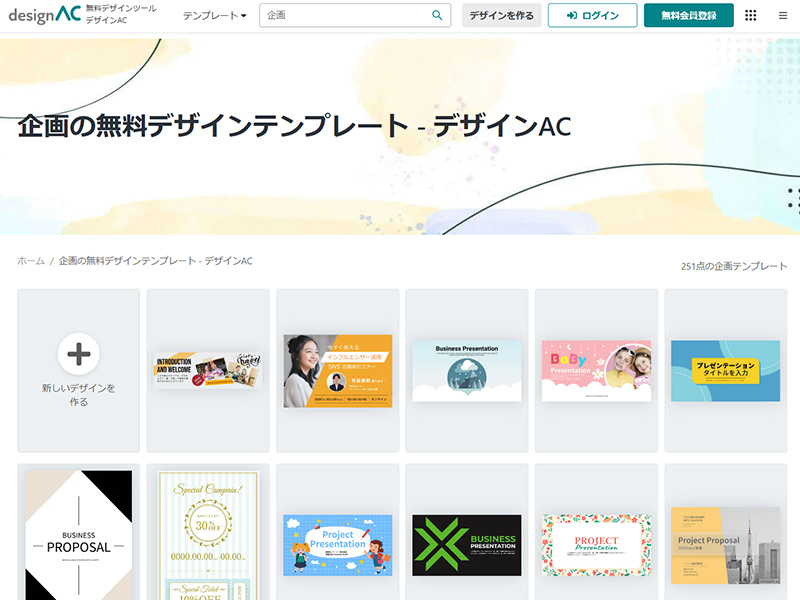This screenshot has width=800, height=600.
Task: Click inside the search field containing 企画
Action: 340,16
